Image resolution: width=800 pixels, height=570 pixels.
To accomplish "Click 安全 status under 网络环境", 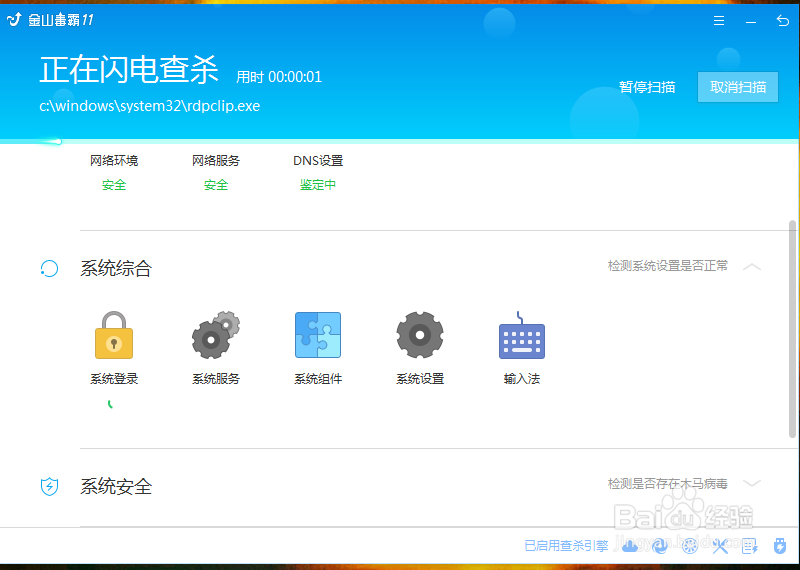I will (114, 185).
